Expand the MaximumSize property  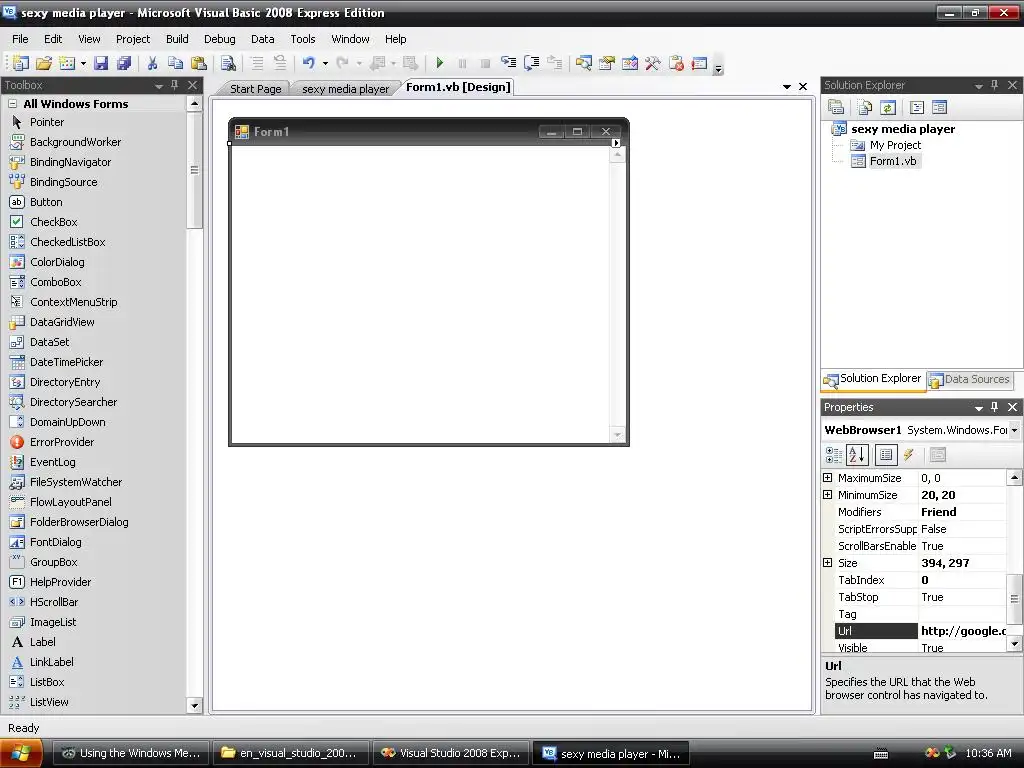(x=827, y=478)
